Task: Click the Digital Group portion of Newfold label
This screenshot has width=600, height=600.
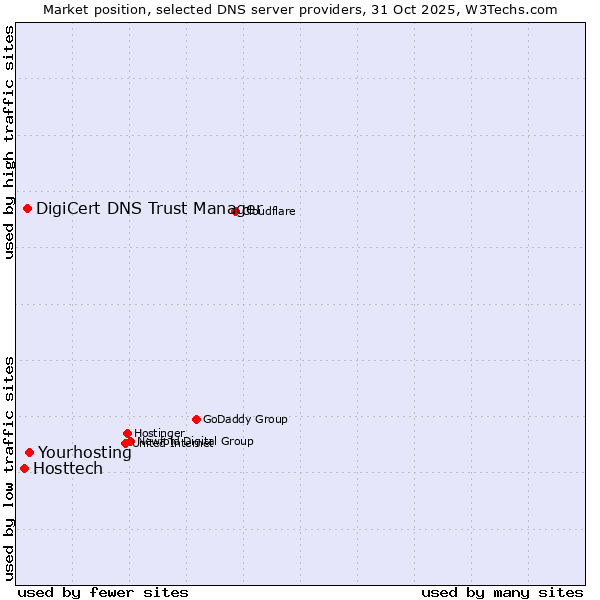Action: coord(218,441)
